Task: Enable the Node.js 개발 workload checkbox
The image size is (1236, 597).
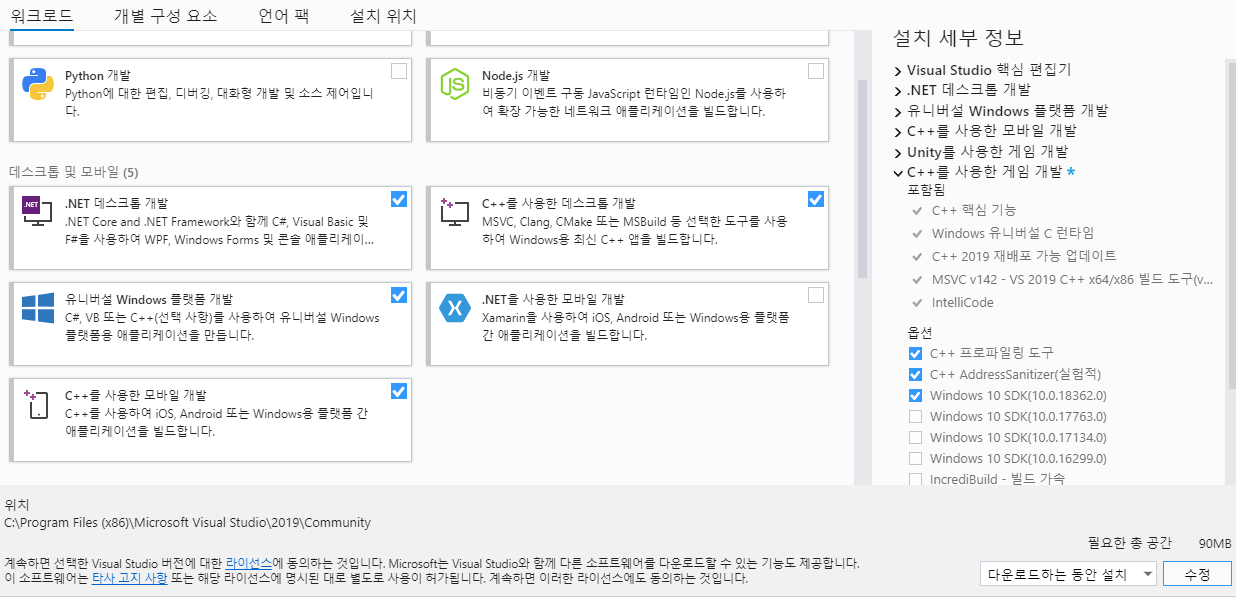Action: pyautogui.click(x=816, y=71)
